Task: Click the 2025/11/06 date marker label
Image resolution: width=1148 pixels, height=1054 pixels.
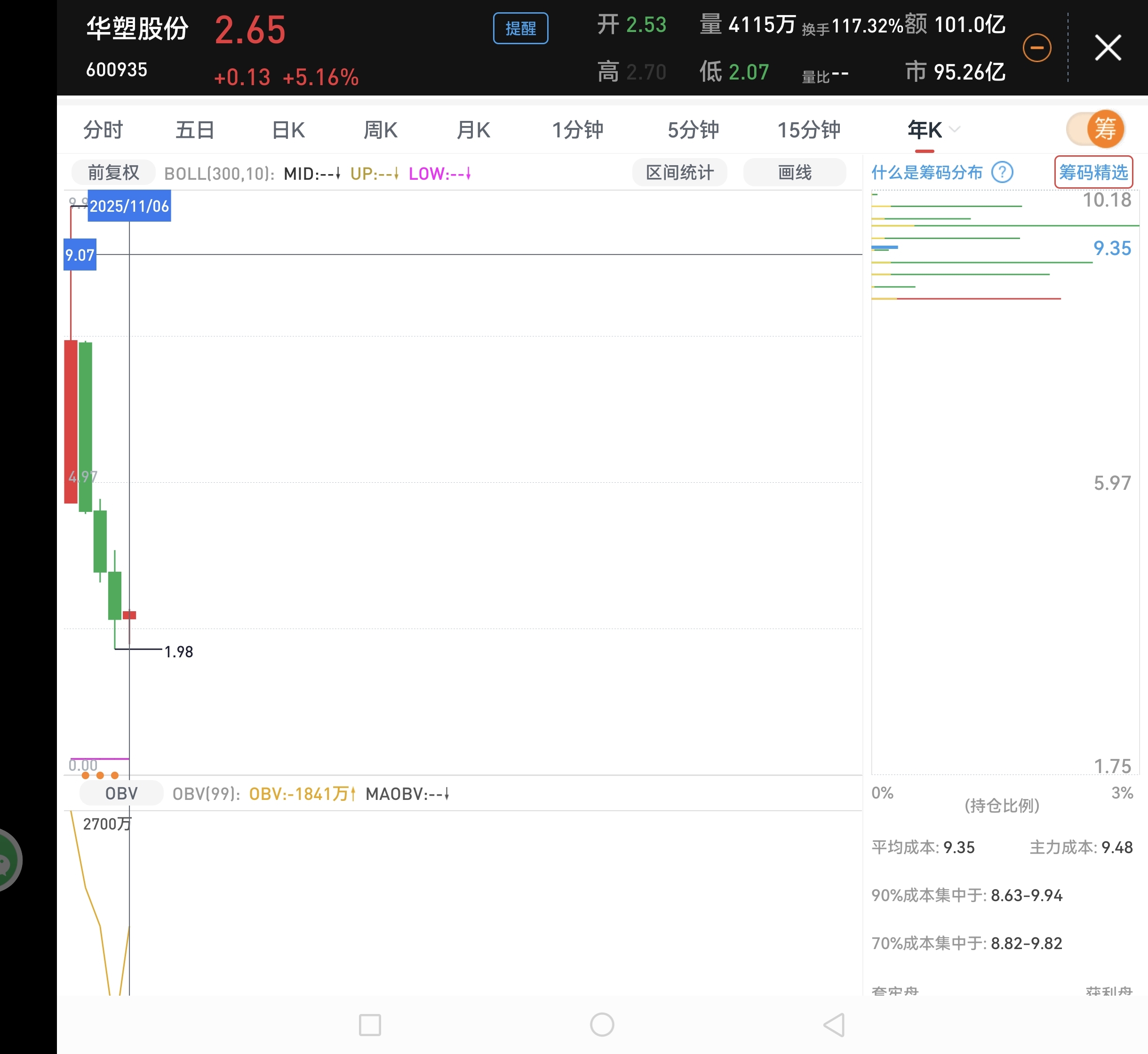Action: click(x=129, y=206)
